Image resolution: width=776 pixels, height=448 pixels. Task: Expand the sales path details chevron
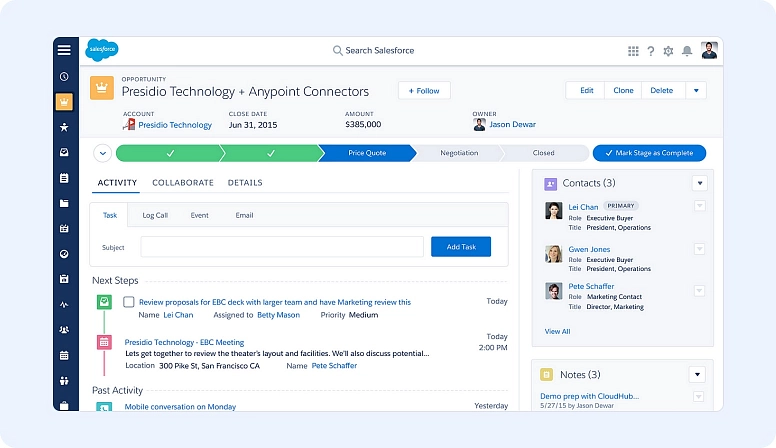[x=102, y=153]
